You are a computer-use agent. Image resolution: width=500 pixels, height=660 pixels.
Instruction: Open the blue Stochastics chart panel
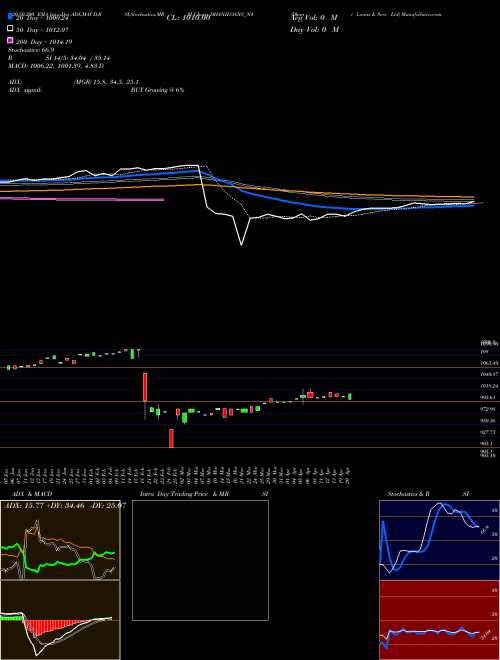(x=439, y=540)
